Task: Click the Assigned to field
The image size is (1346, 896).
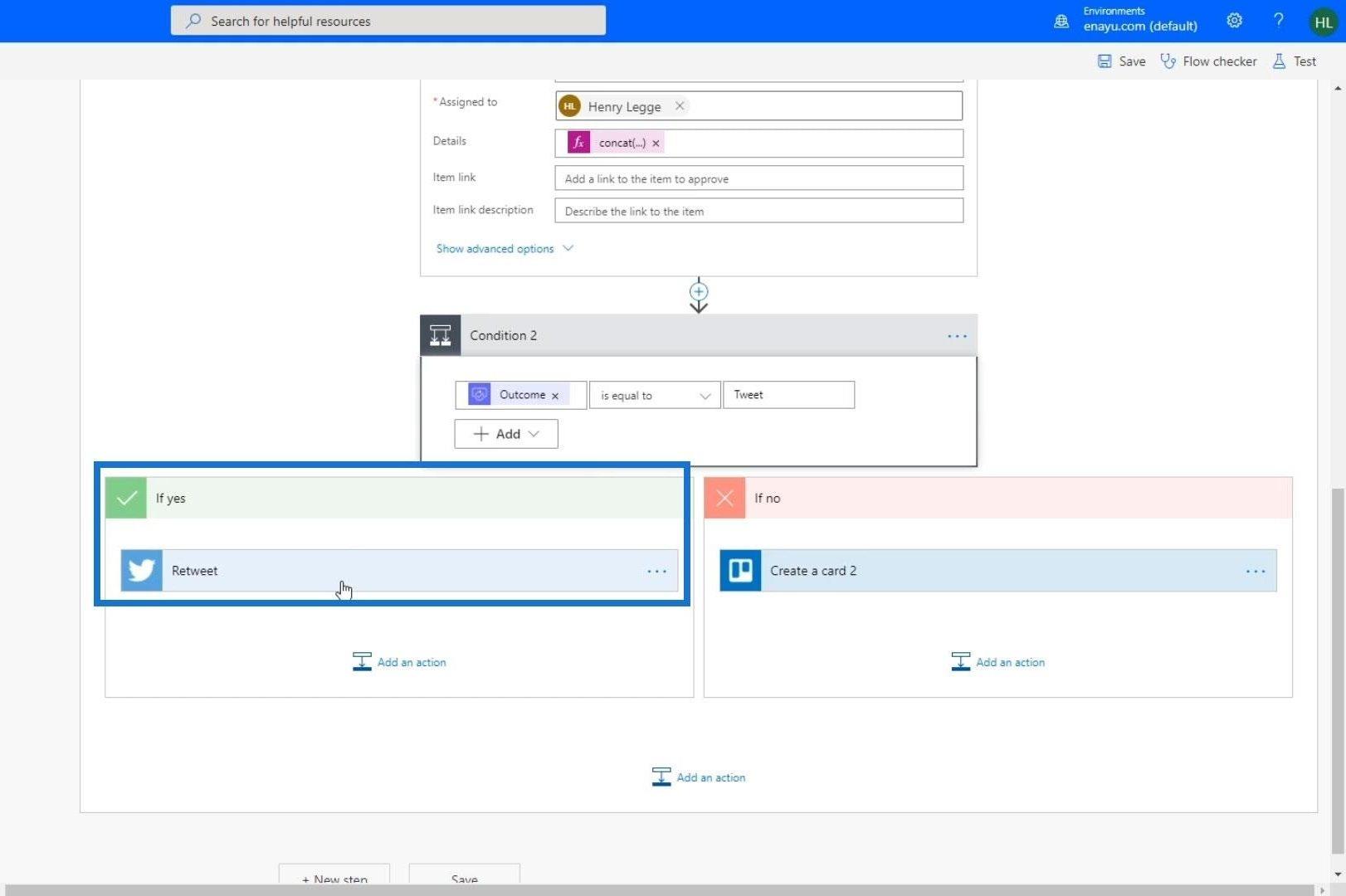Action: click(758, 106)
